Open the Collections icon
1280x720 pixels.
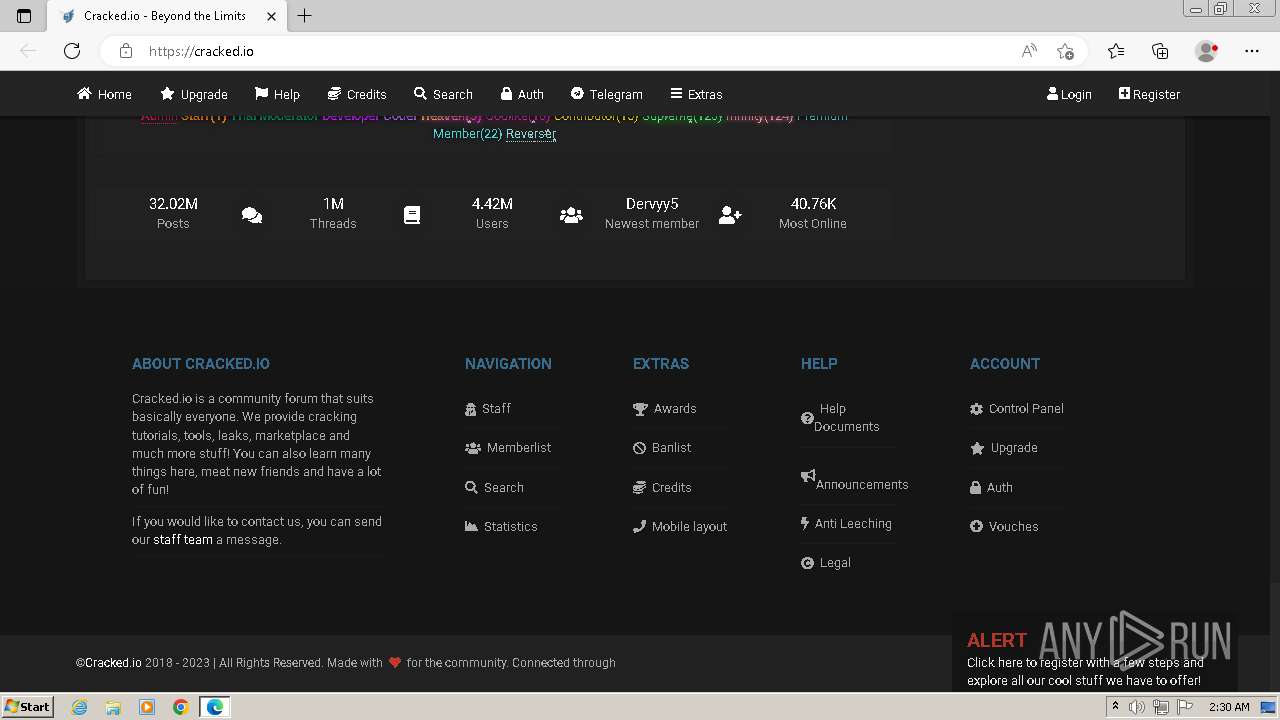point(1160,51)
